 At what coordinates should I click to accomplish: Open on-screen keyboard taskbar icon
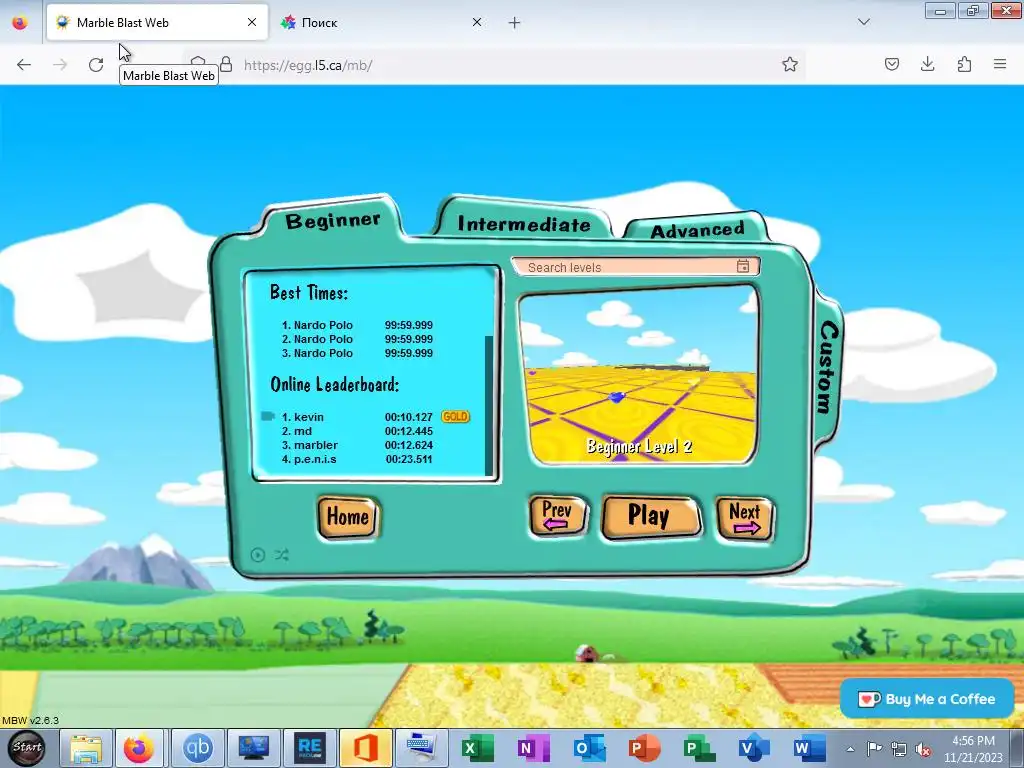tap(422, 748)
